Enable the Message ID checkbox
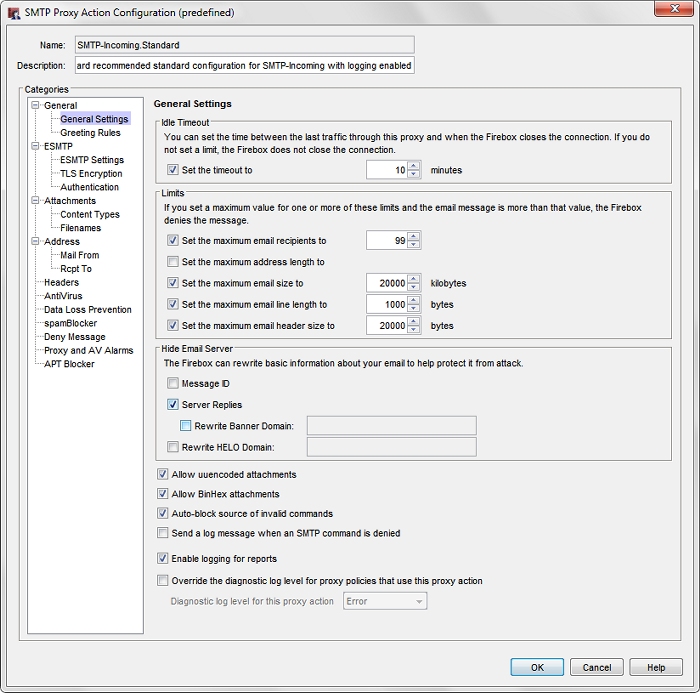Viewport: 700px width, 693px height. tap(173, 384)
